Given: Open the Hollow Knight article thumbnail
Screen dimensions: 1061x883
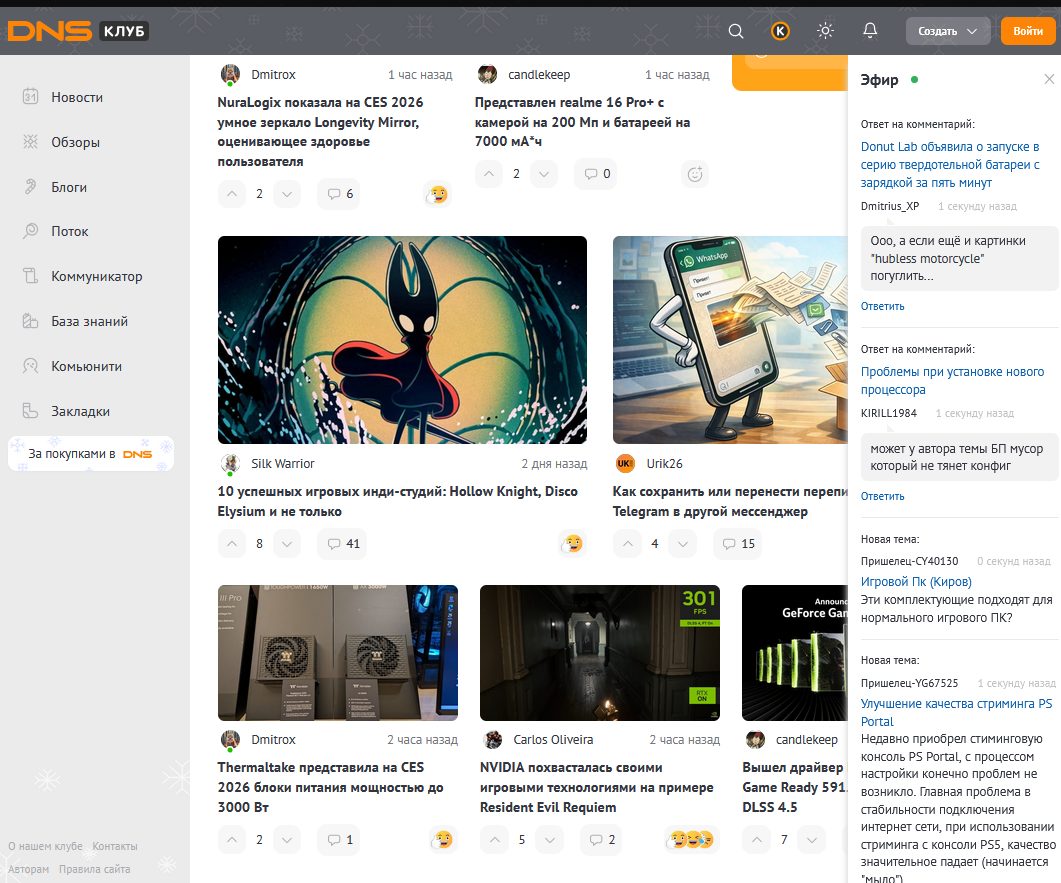Looking at the screenshot, I should point(402,340).
